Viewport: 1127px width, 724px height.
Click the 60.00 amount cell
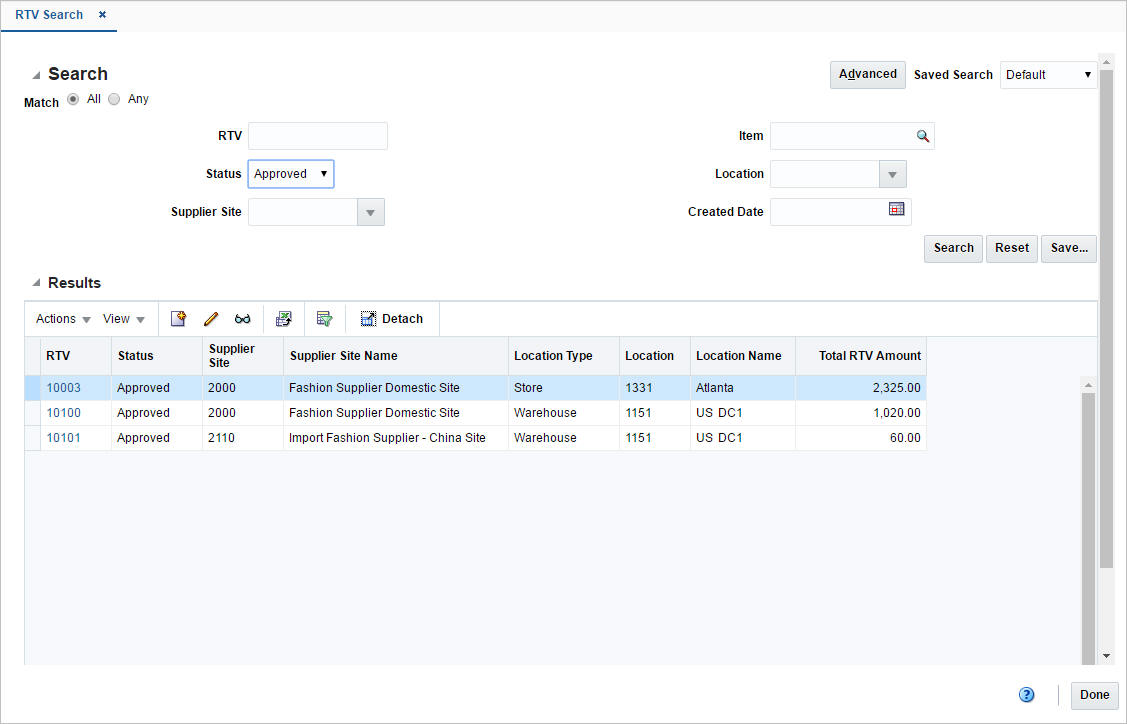coord(861,438)
